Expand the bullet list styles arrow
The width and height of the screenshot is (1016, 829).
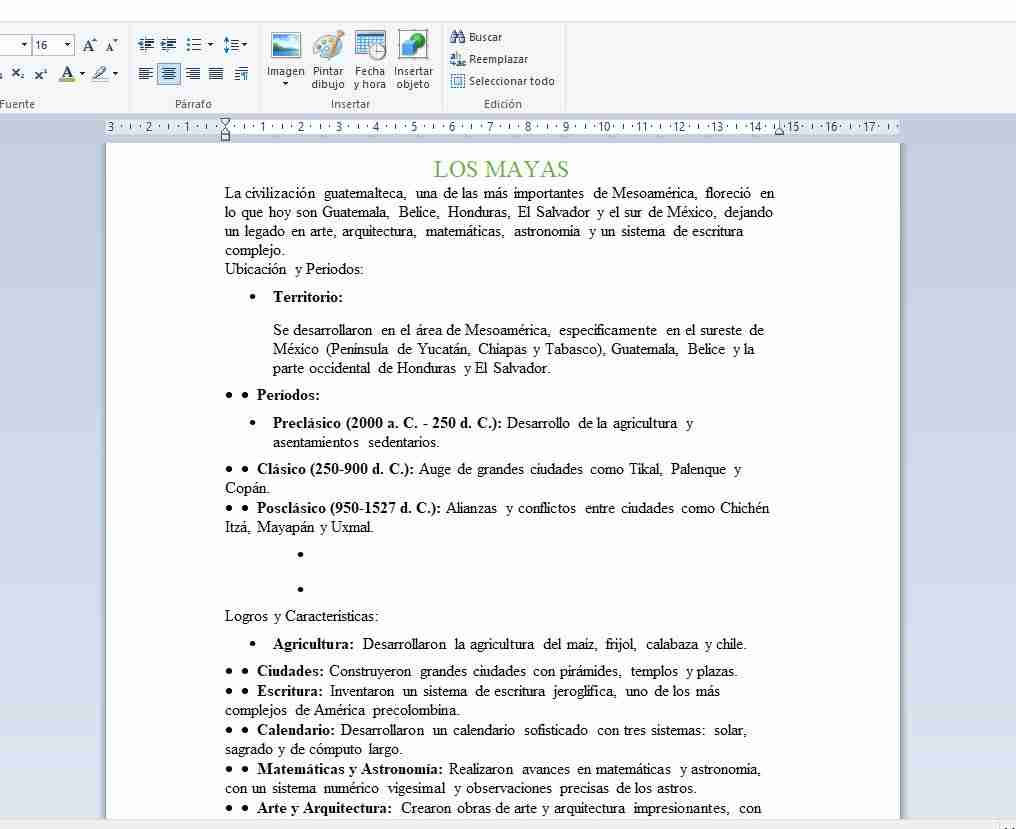pyautogui.click(x=210, y=45)
